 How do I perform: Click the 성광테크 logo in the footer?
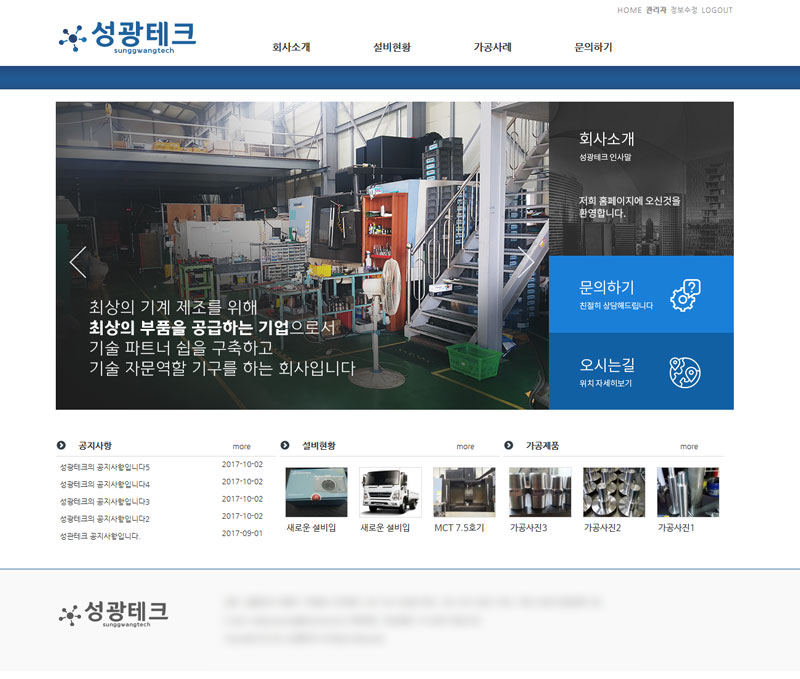pos(113,612)
